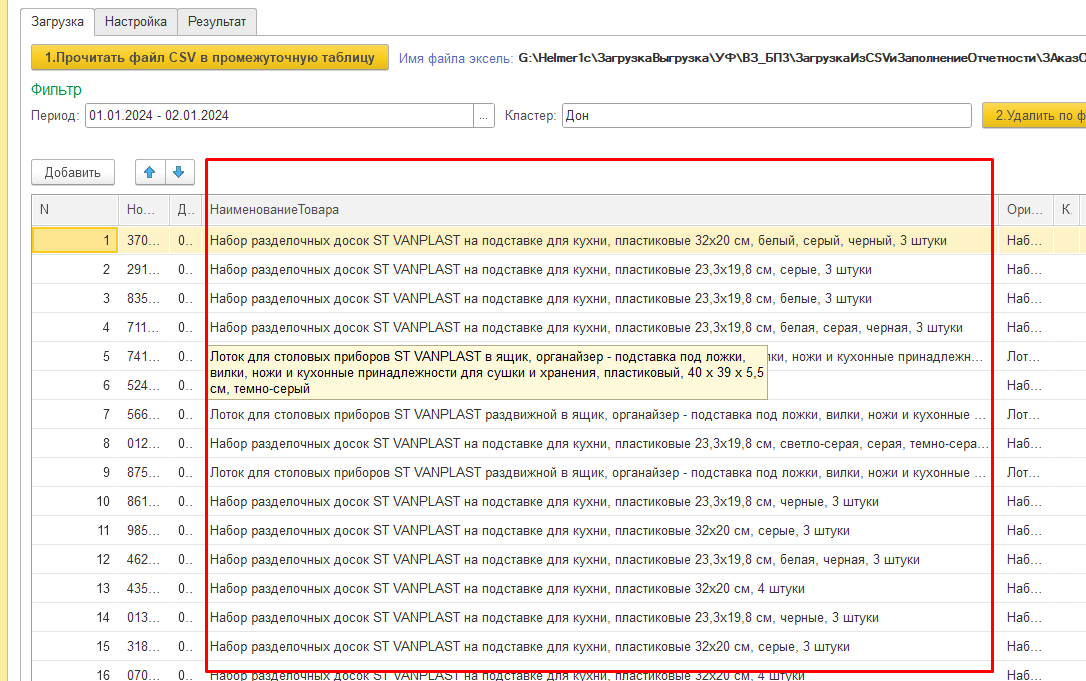
Task: Click cell 435… in row 13
Action: click(x=144, y=589)
